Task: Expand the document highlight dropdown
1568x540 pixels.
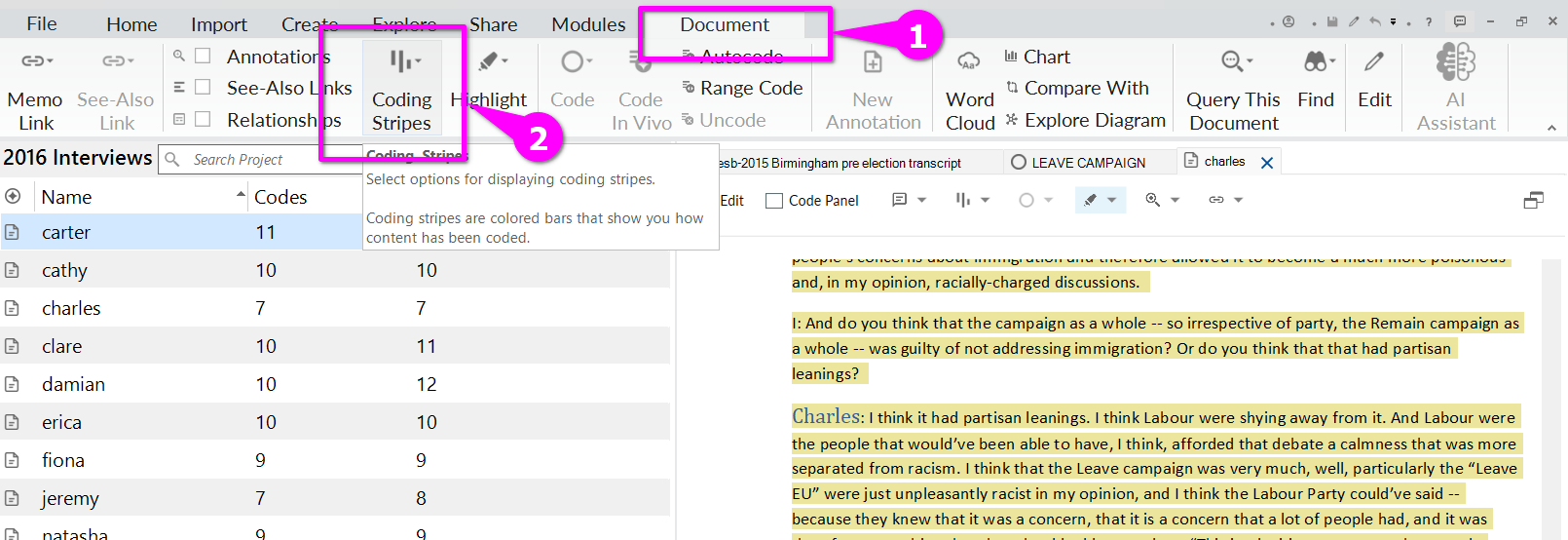Action: tap(1111, 200)
